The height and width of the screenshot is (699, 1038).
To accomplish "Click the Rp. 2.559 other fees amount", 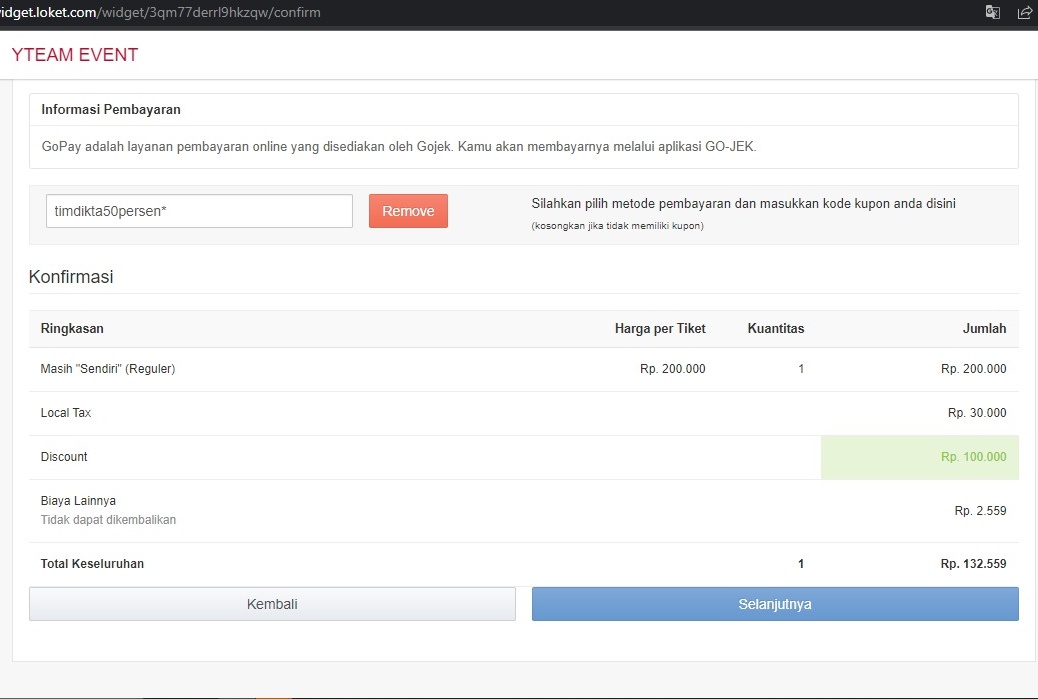I will pyautogui.click(x=980, y=510).
